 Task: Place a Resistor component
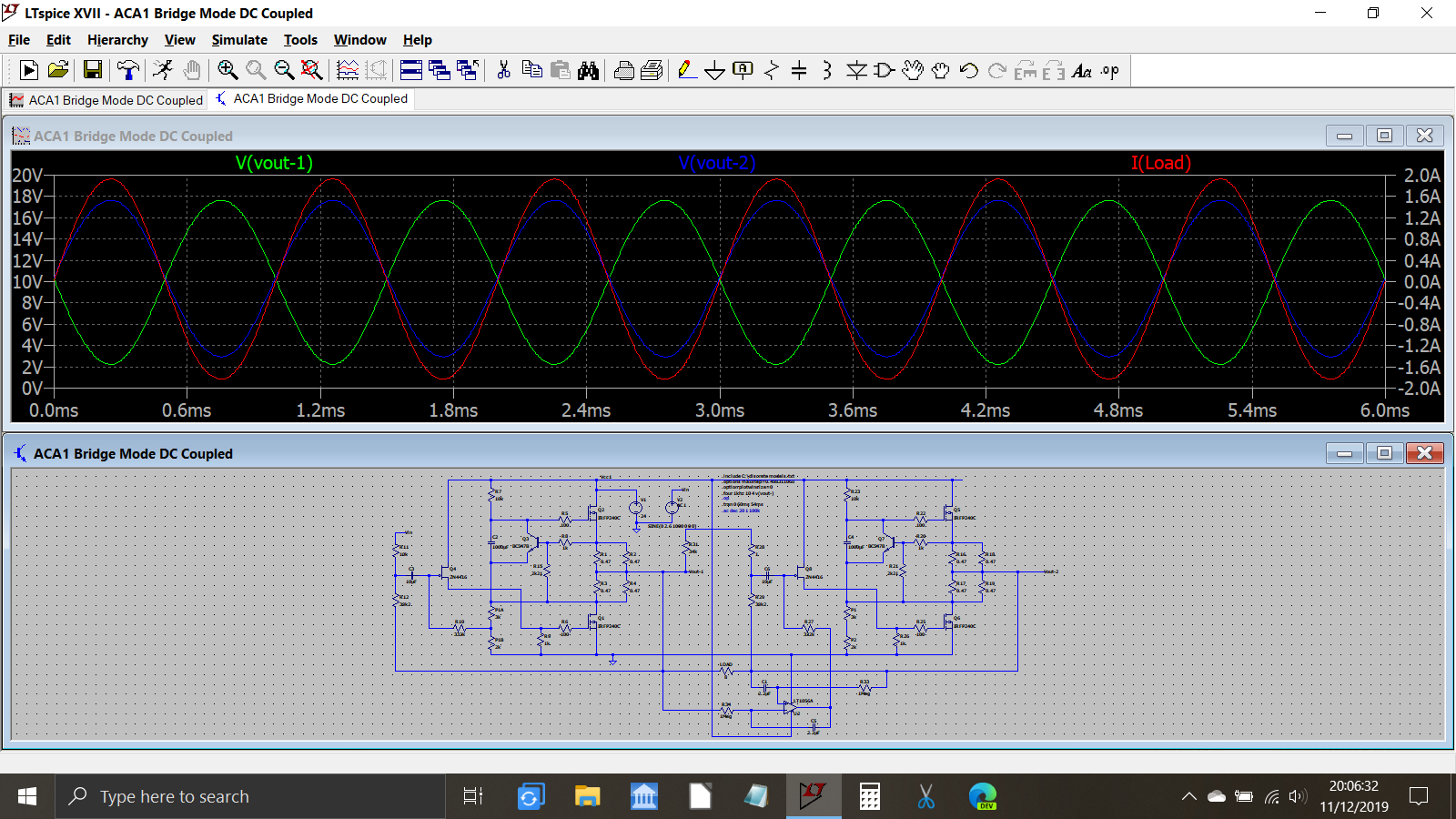[772, 70]
